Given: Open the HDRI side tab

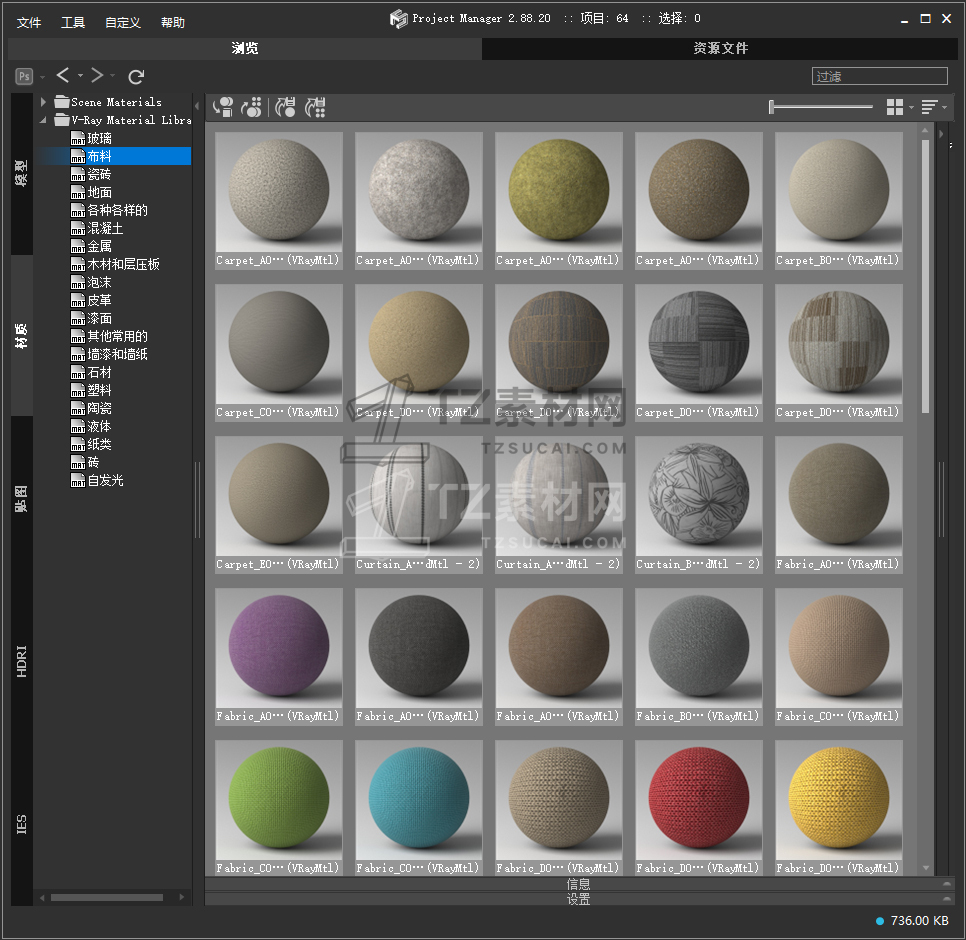Looking at the screenshot, I should click(22, 662).
